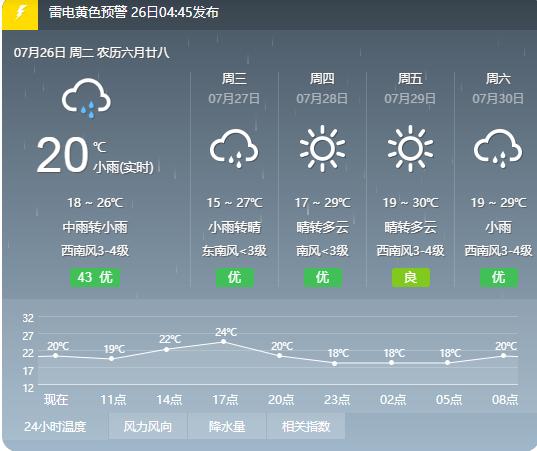Click the 15 ~ 27℃ range for 周三
The height and width of the screenshot is (451, 537).
234,203
